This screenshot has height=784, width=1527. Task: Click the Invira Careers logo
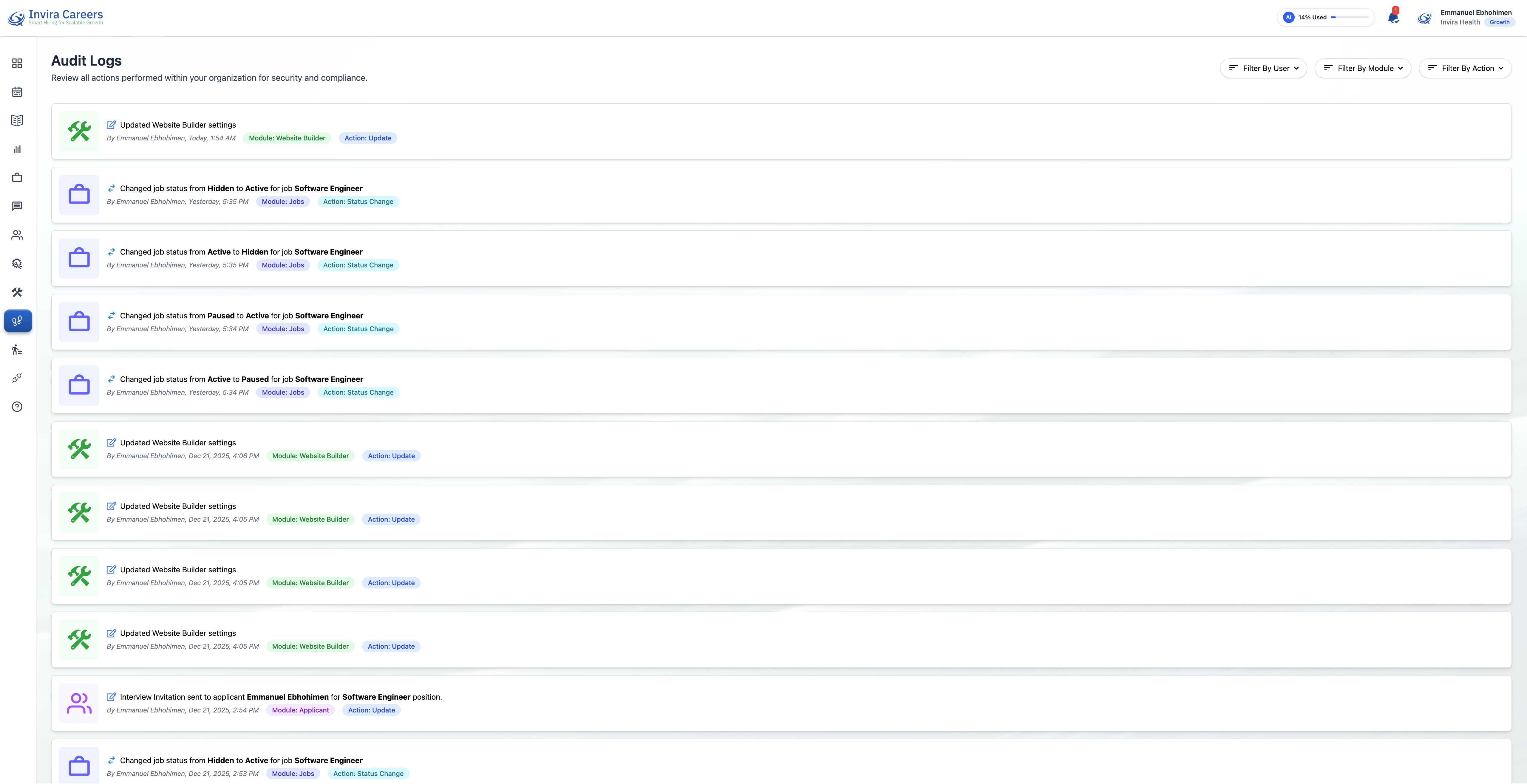(x=56, y=17)
